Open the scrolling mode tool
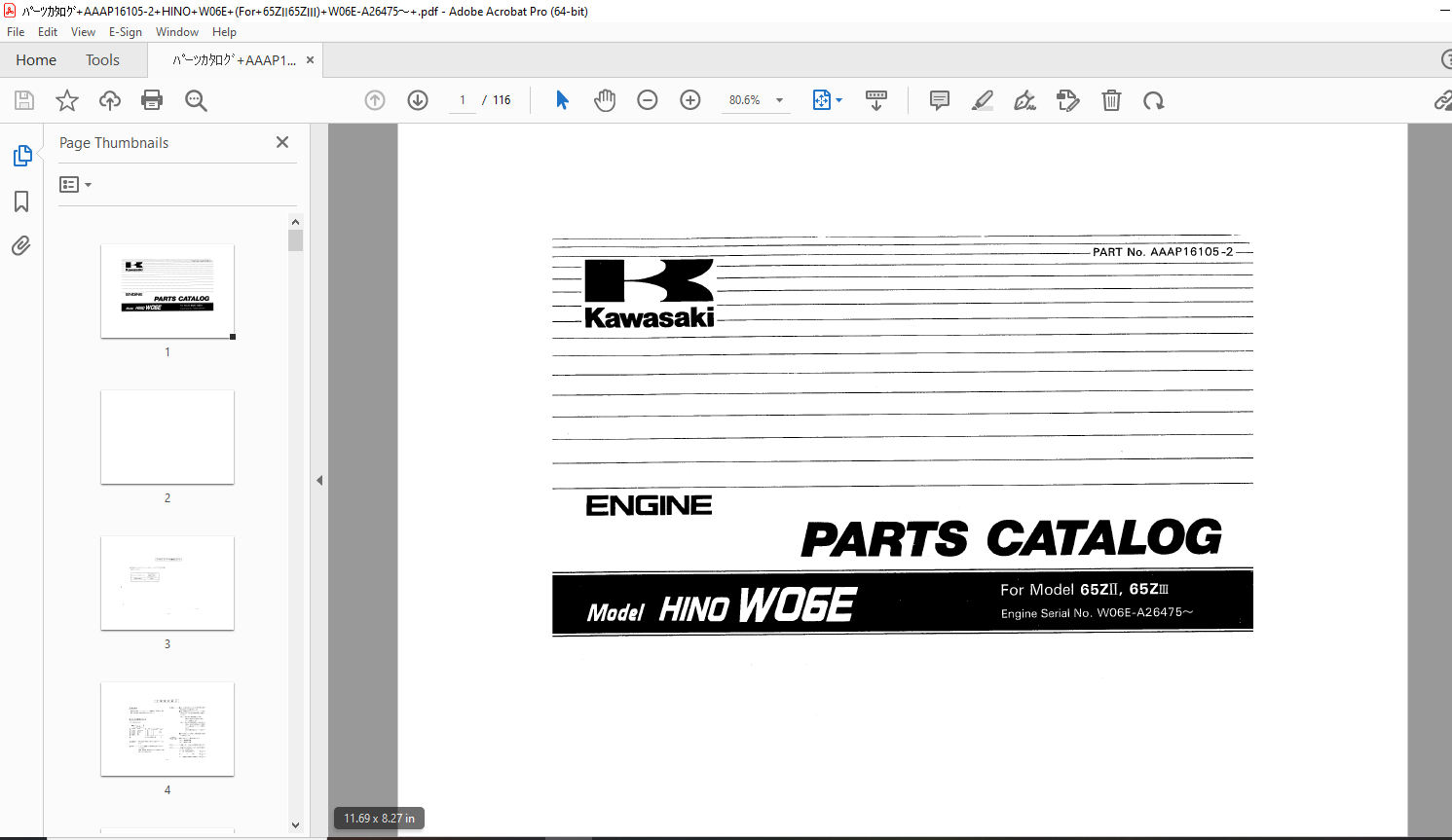Image resolution: width=1452 pixels, height=840 pixels. [876, 100]
